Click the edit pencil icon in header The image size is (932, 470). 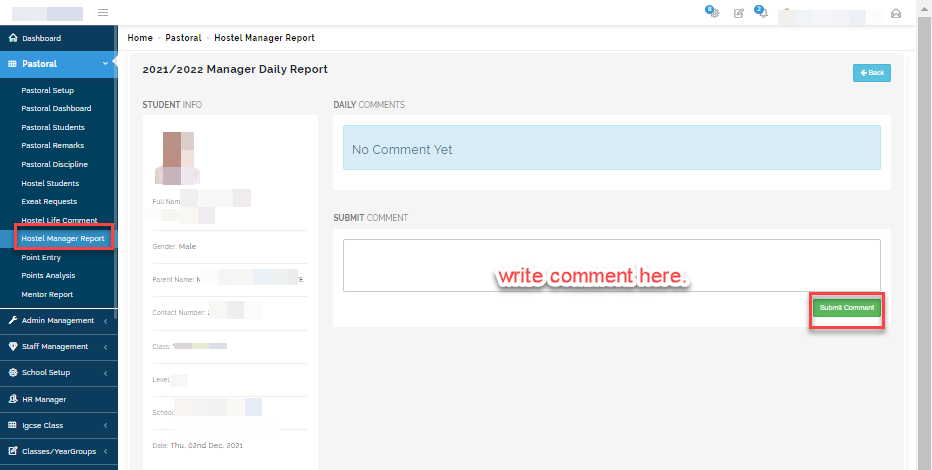tap(739, 13)
